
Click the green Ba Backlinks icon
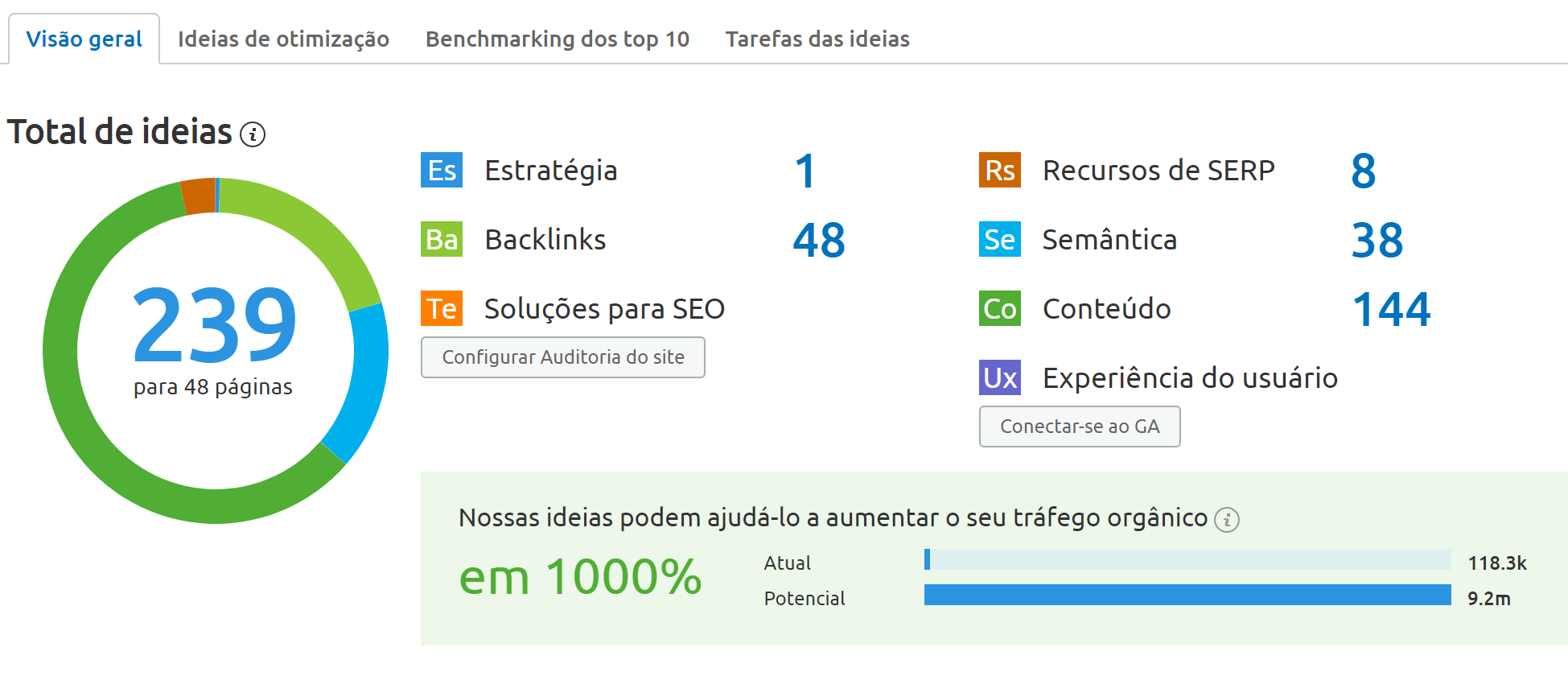coord(441,239)
